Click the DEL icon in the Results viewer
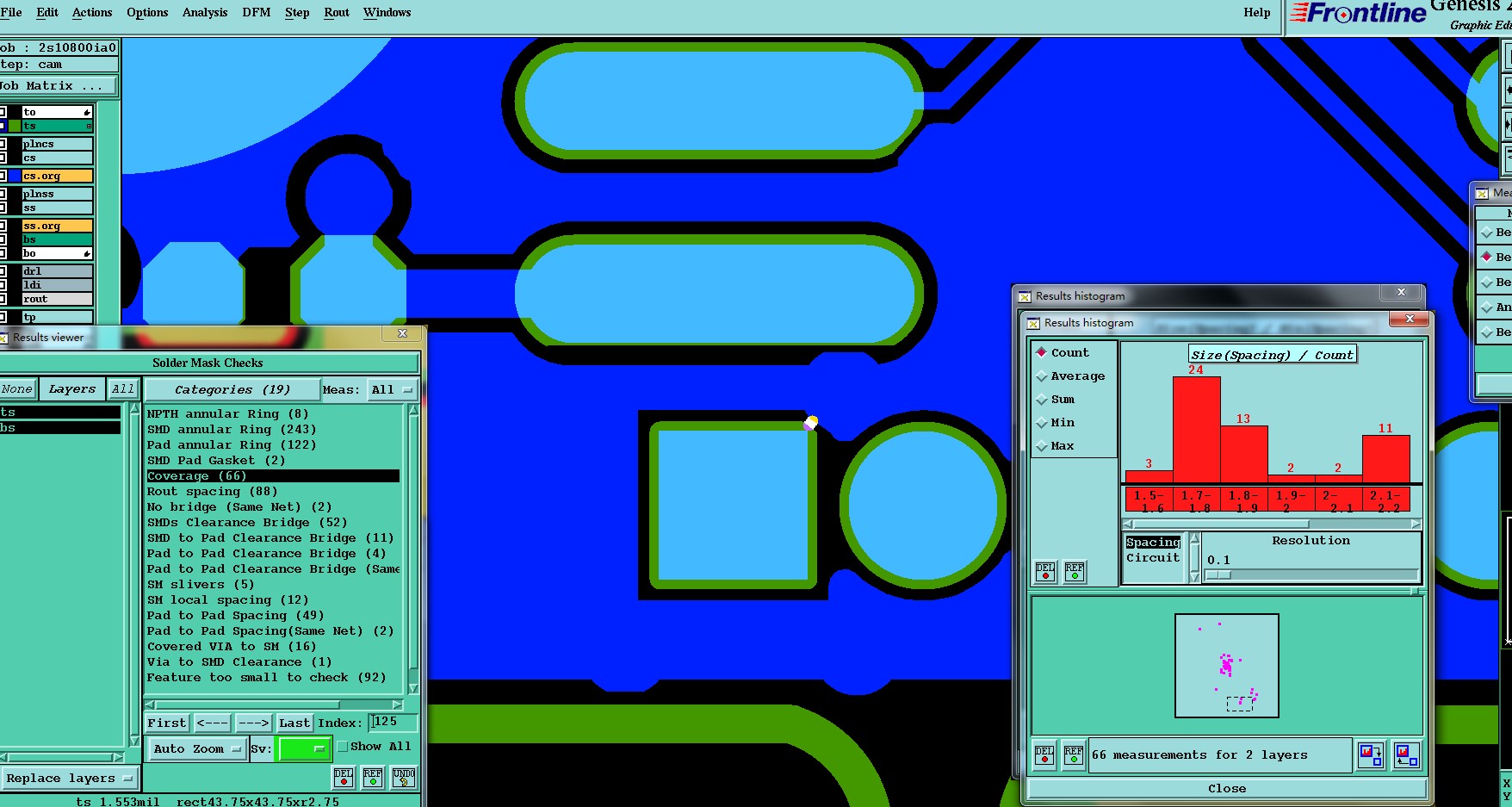The height and width of the screenshot is (807, 1512). [344, 777]
